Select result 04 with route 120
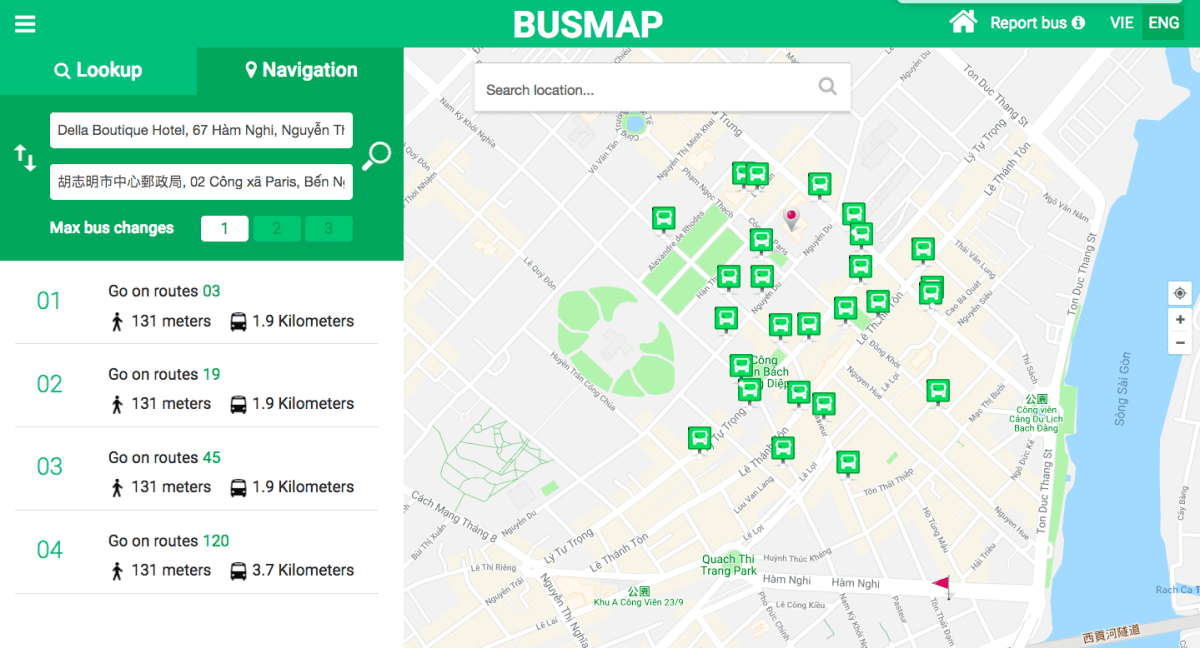Screen dimensions: 1200x648 (x=196, y=551)
